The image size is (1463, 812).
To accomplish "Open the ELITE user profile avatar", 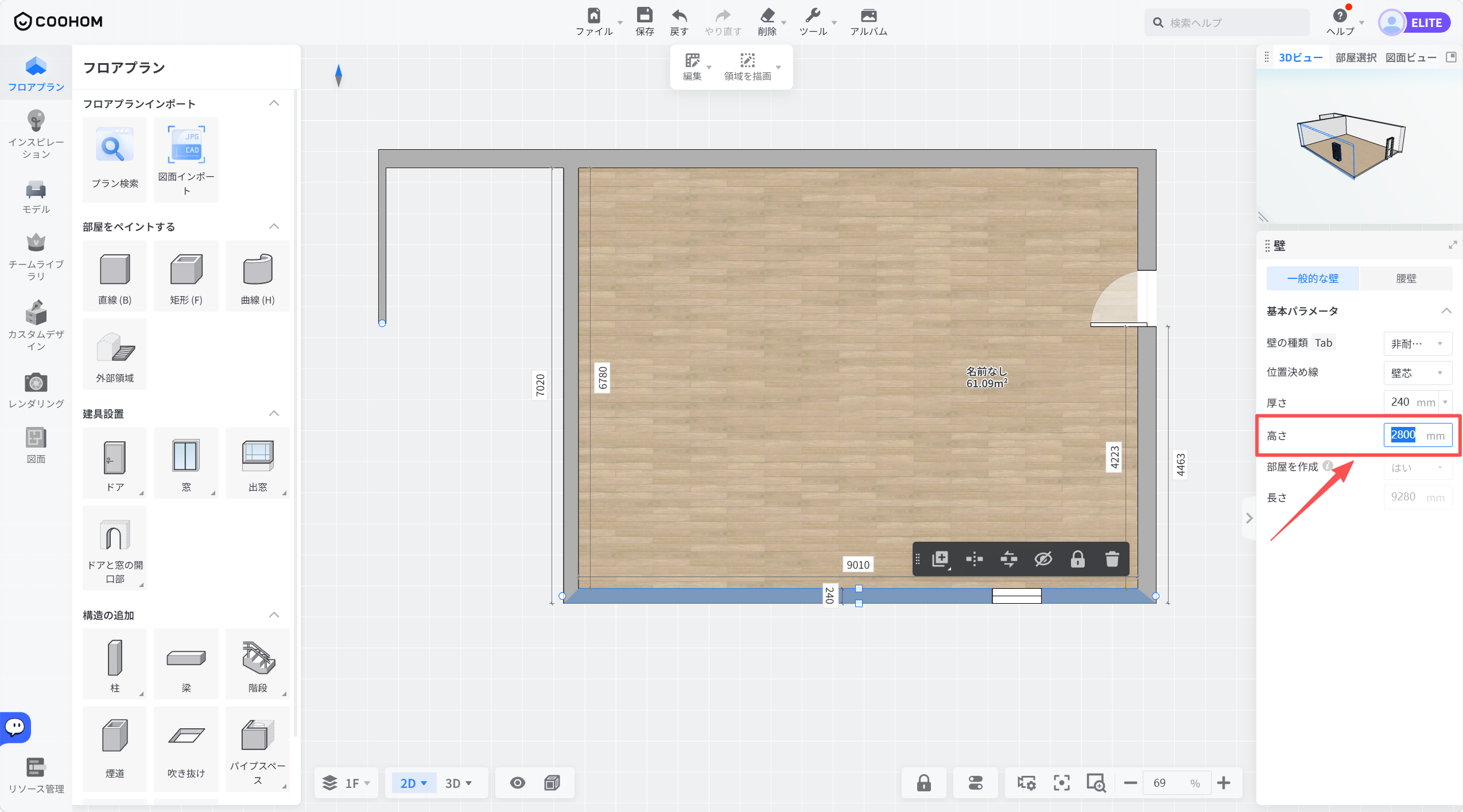I will pos(1391,23).
